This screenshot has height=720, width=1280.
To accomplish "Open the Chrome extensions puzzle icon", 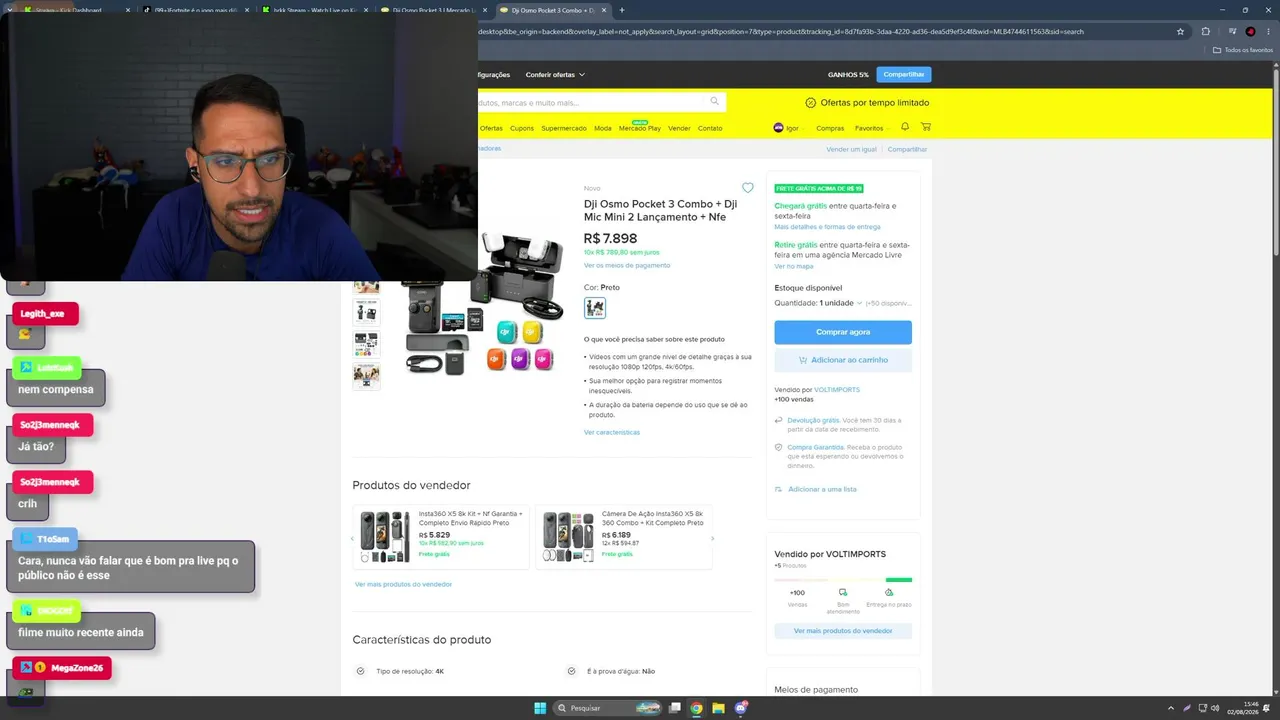I will 1206,31.
